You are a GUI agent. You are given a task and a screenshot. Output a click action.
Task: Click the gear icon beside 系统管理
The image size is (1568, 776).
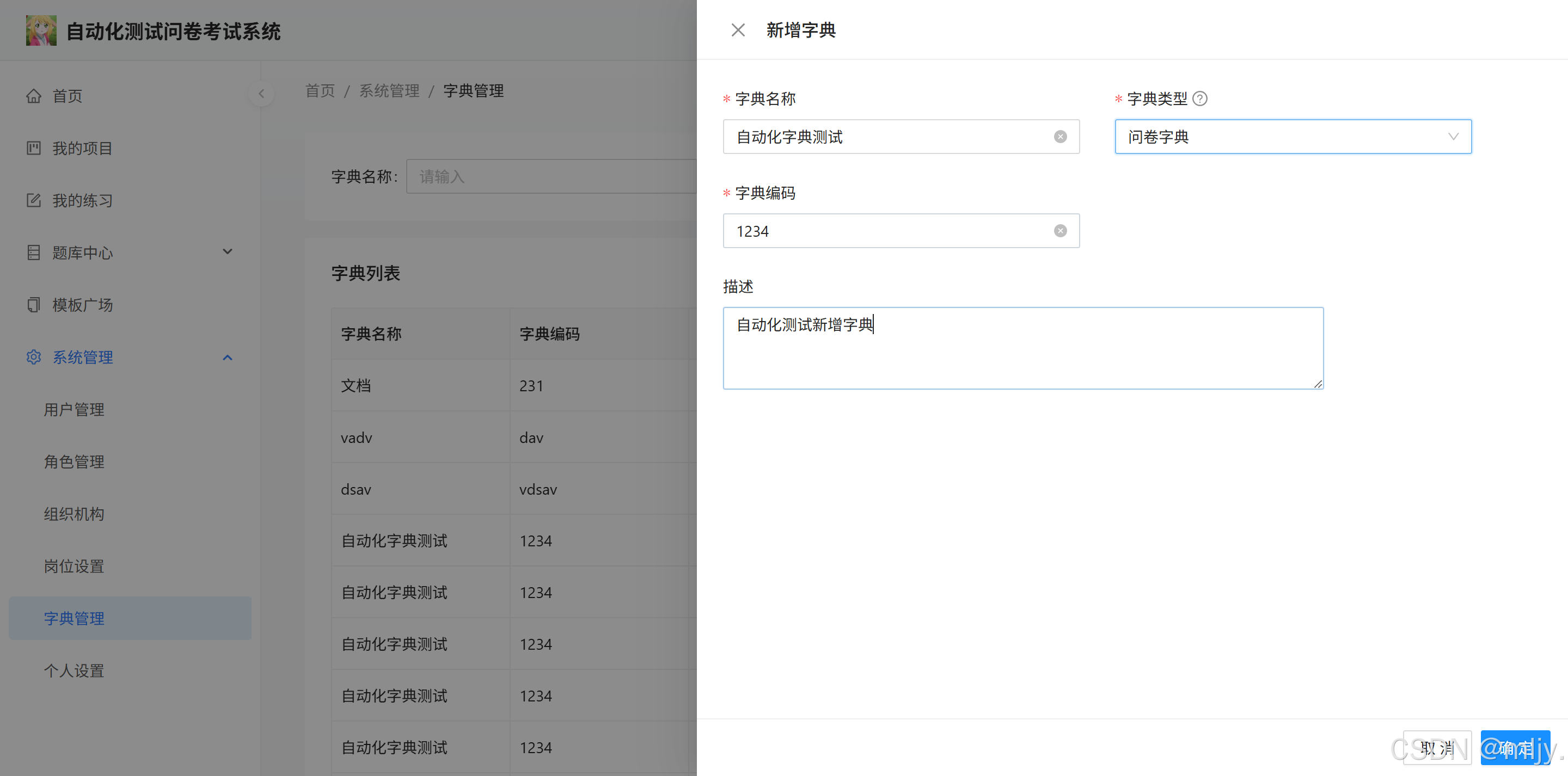[33, 358]
